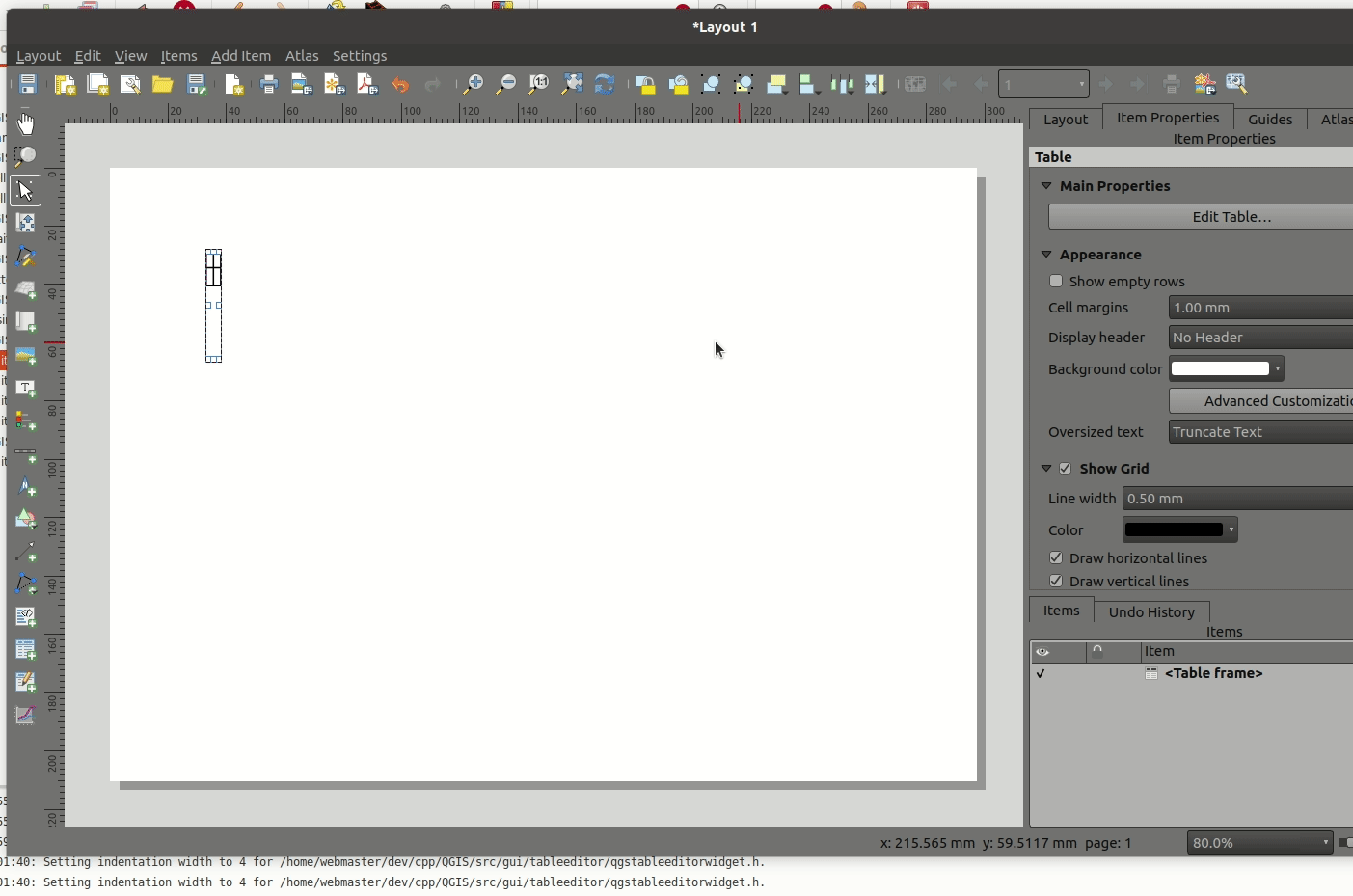
Task: Select the Add North Arrow tool
Action: 26,487
